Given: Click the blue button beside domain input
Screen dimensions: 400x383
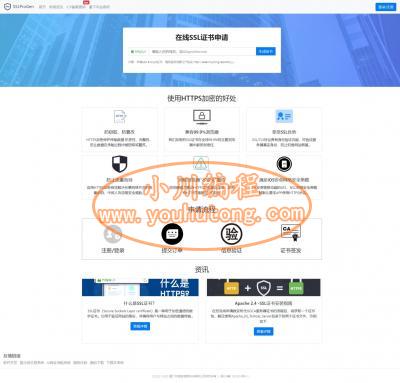Looking at the screenshot, I should click(266, 51).
